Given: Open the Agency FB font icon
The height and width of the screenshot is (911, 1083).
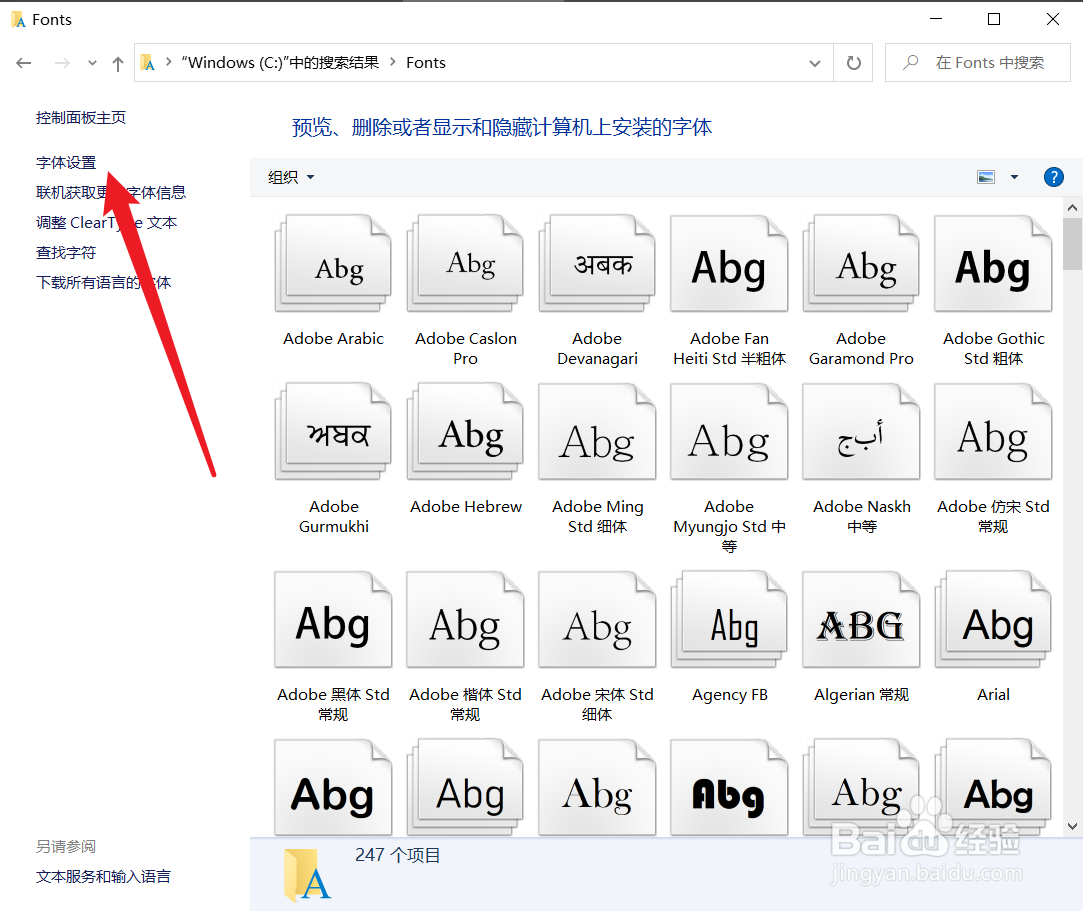Looking at the screenshot, I should point(729,620).
